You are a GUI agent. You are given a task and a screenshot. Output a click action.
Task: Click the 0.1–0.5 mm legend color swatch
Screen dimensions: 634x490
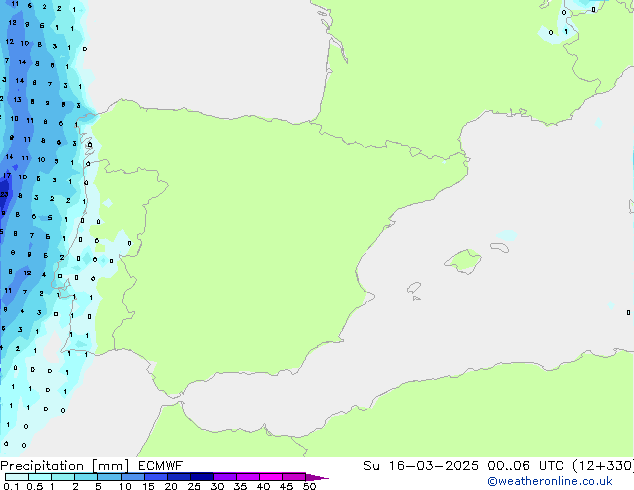coord(17,477)
